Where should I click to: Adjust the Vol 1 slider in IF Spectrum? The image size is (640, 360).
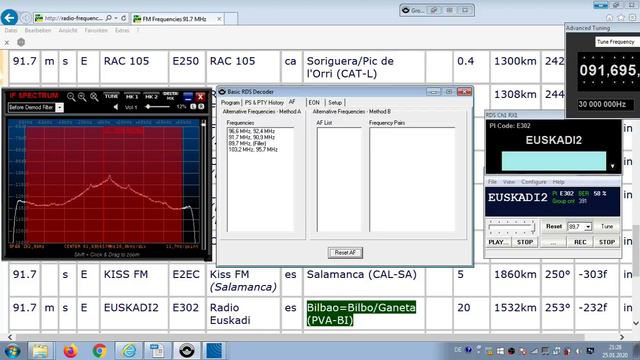158,107
